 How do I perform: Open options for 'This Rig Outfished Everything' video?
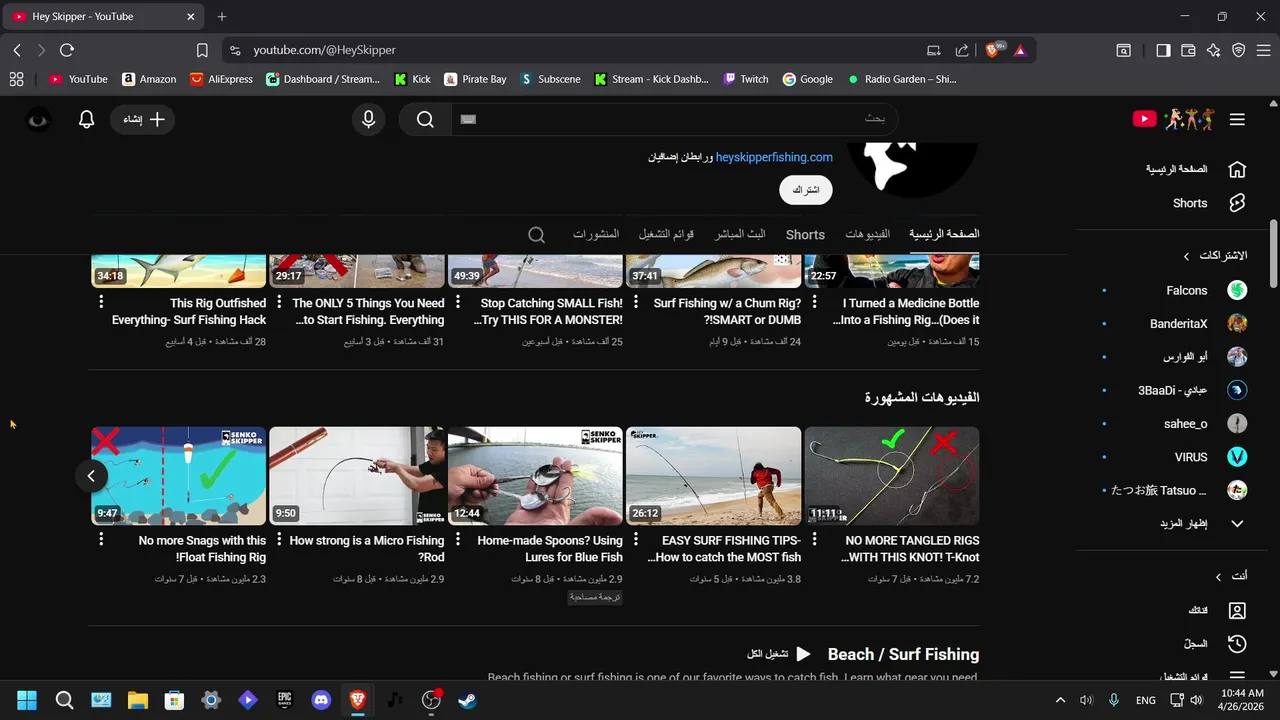click(x=101, y=303)
